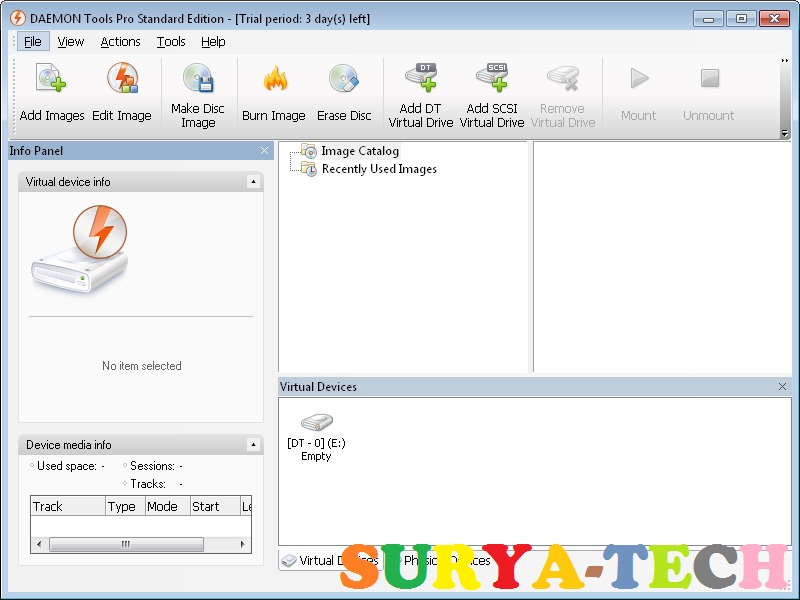Click the 'Sessions:' label
The width and height of the screenshot is (800, 600).
(152, 466)
